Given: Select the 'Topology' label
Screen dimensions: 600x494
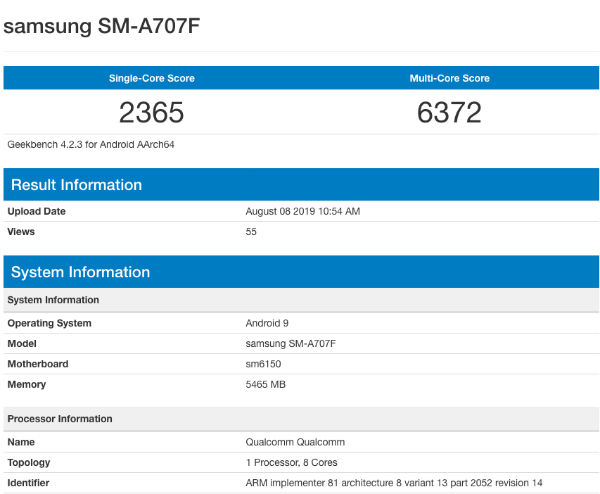Looking at the screenshot, I should 29,463.
